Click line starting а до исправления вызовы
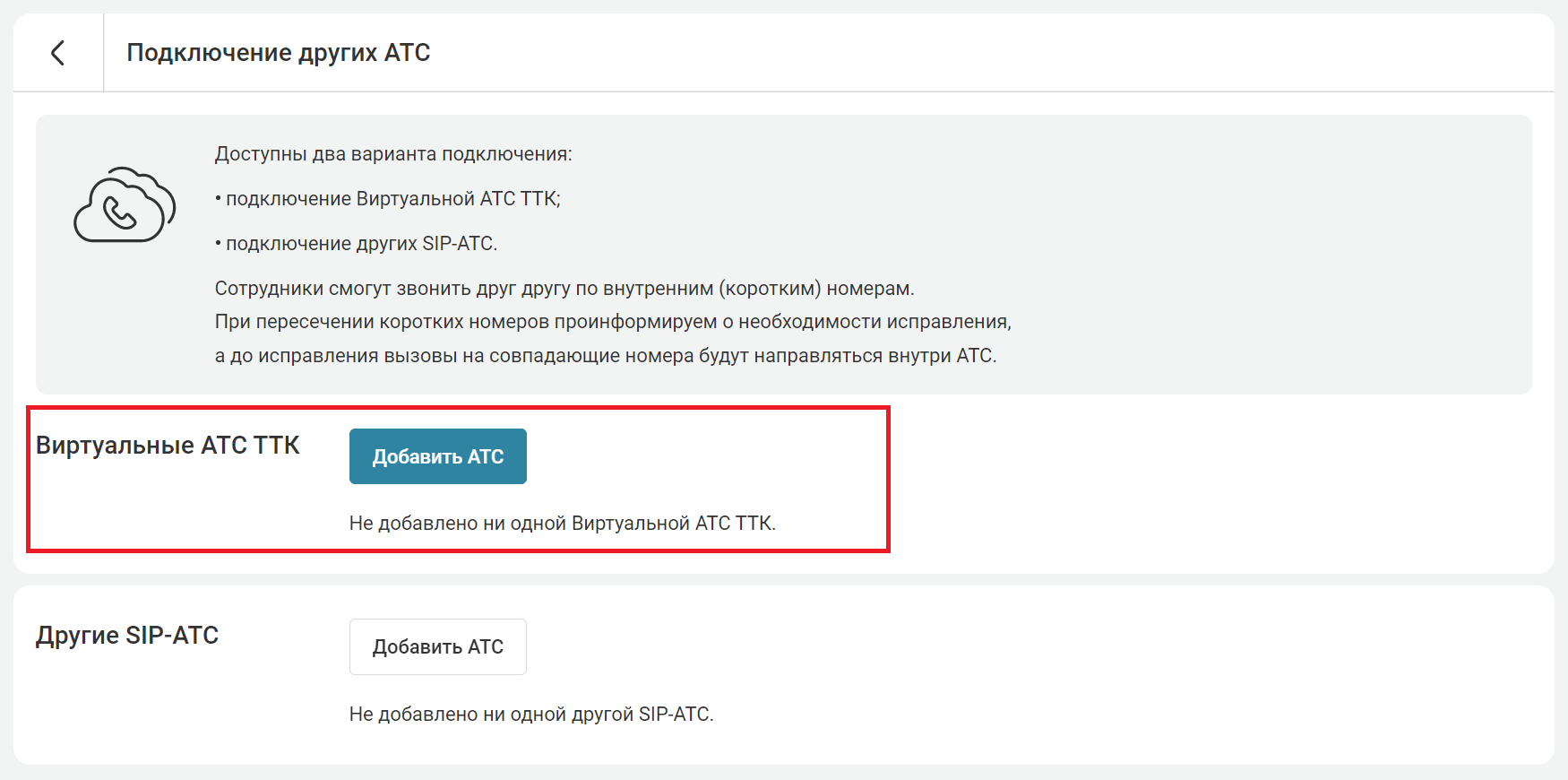1568x780 pixels. point(606,356)
